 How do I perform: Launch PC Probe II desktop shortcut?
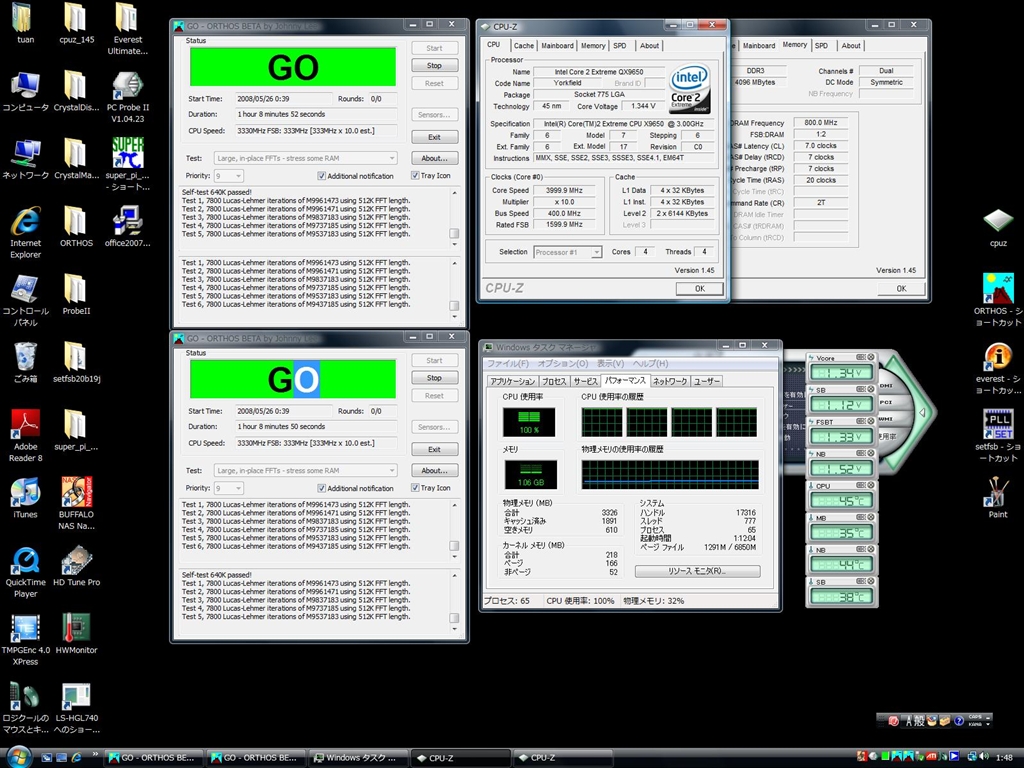(127, 87)
